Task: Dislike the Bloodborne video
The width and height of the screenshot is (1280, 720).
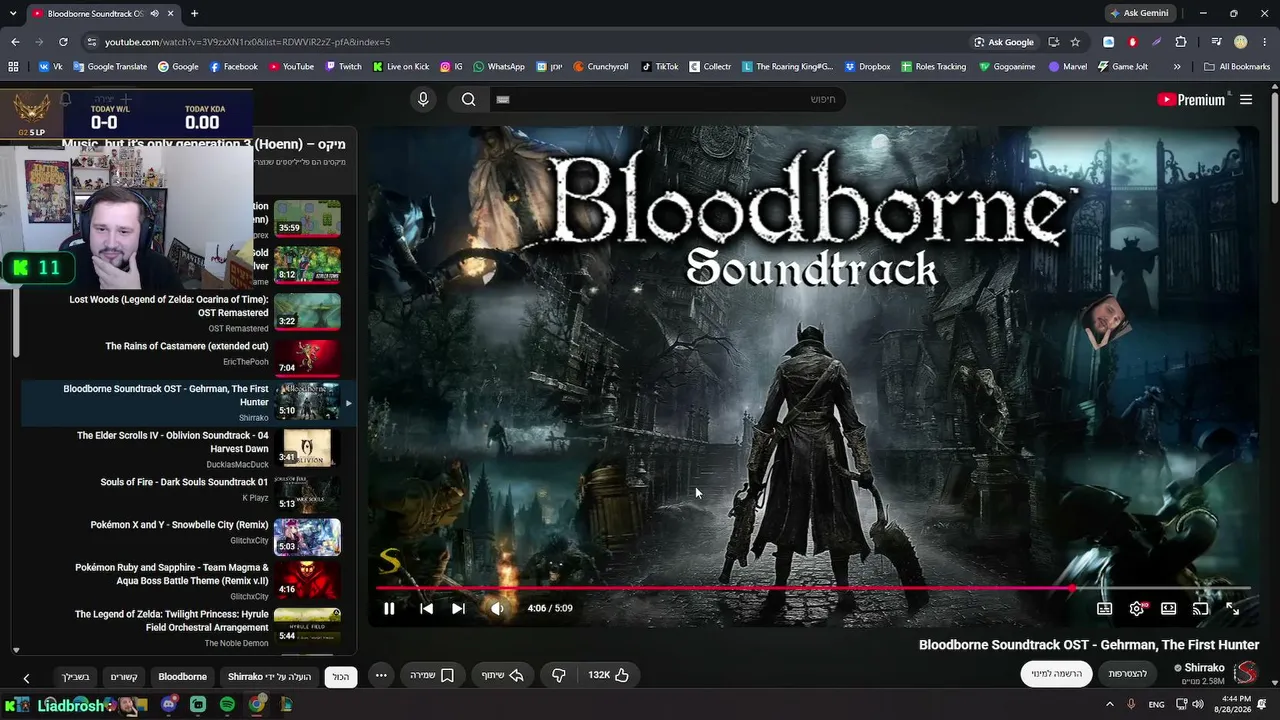Action: [x=559, y=675]
